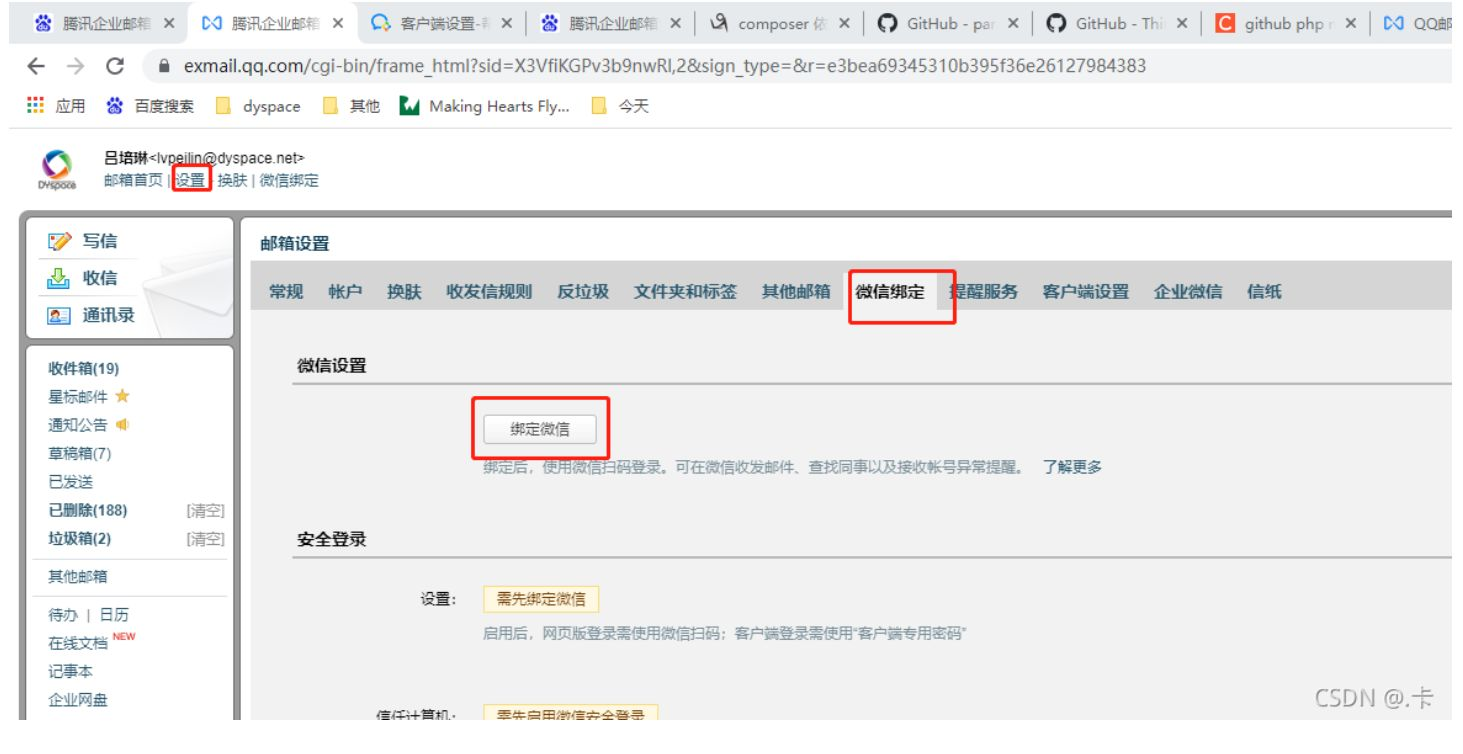Go forward in browser history
1463x754 pixels.
point(74,66)
